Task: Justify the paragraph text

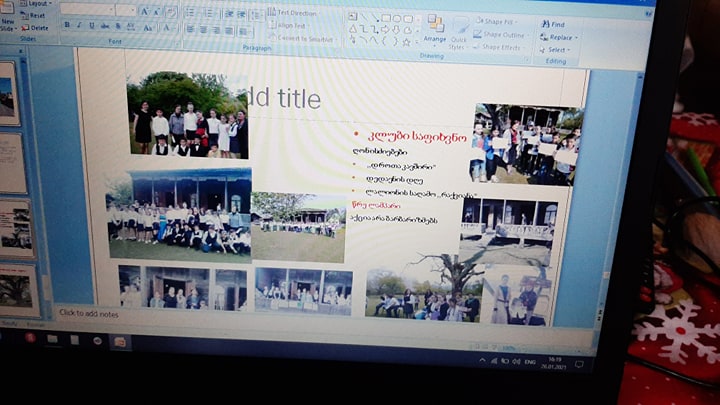Action: click(x=229, y=31)
